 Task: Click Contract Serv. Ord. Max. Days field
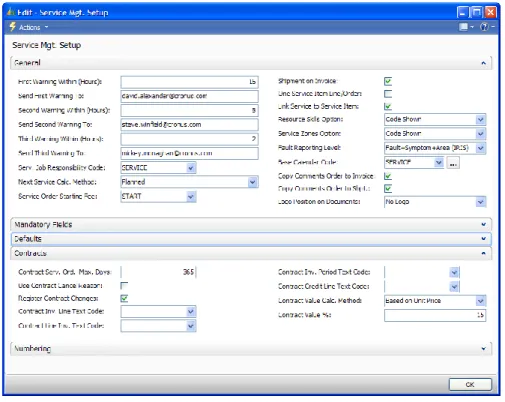click(x=158, y=272)
